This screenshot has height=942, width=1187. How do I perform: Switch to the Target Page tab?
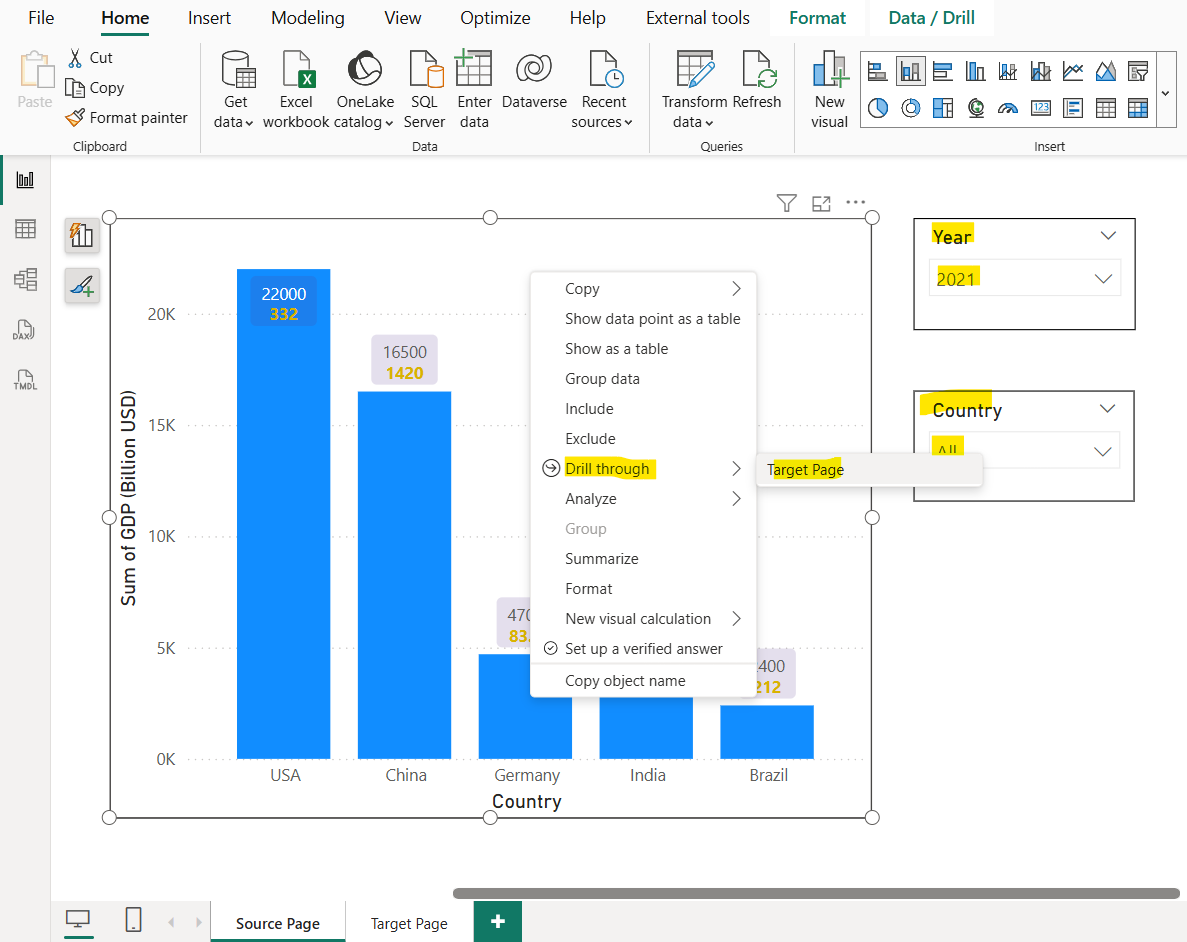(408, 923)
